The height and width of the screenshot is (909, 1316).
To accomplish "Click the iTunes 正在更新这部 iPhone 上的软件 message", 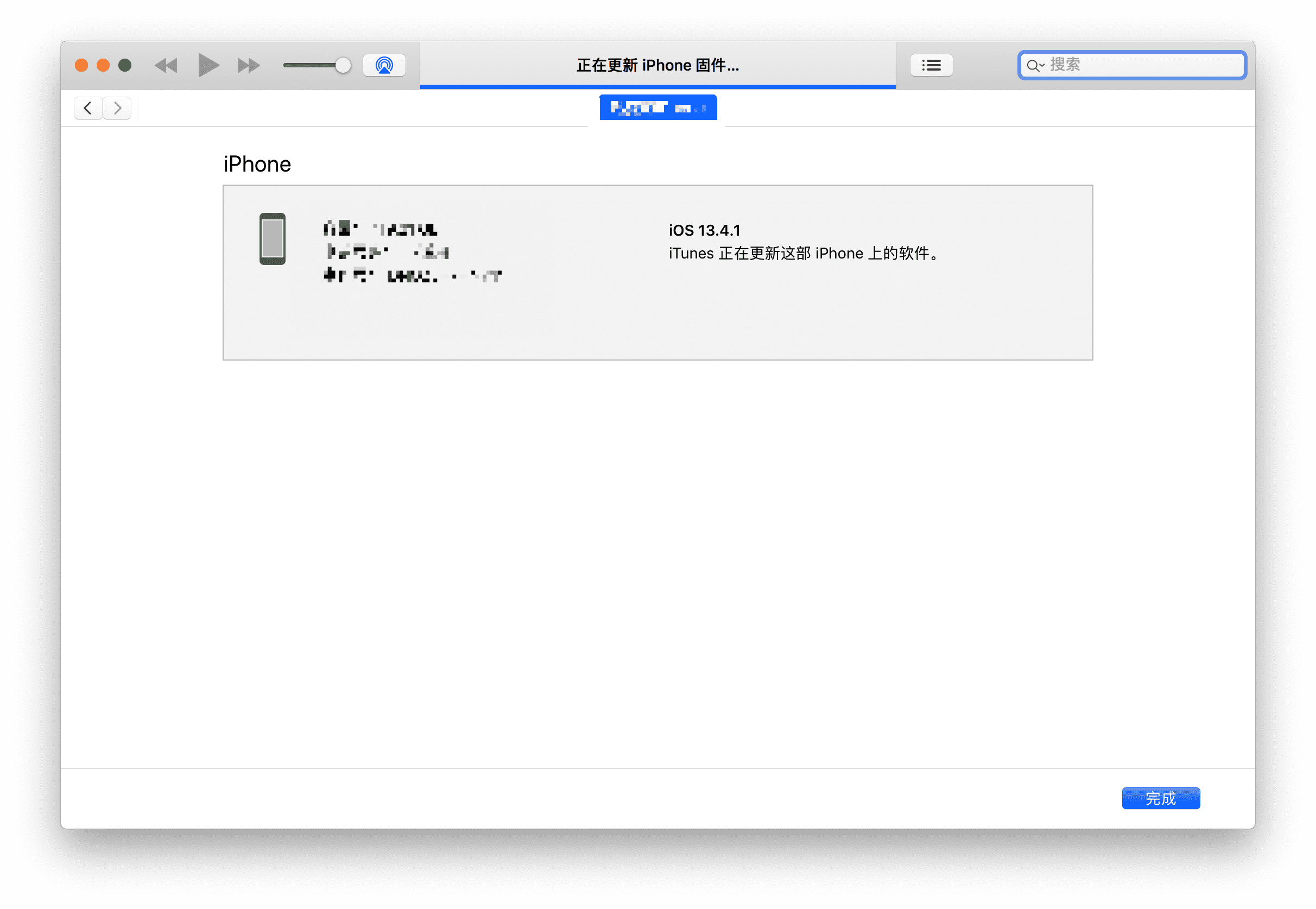I will (x=804, y=254).
